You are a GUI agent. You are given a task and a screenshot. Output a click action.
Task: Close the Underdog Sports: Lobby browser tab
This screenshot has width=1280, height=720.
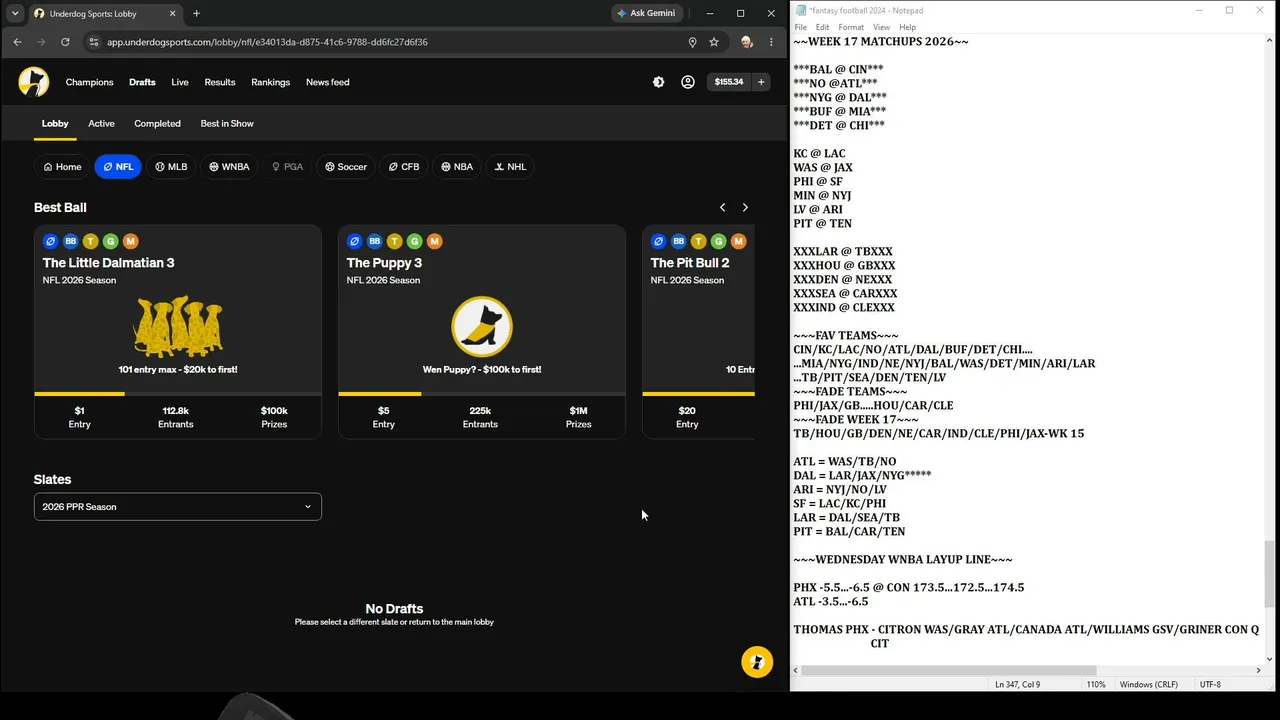point(172,13)
